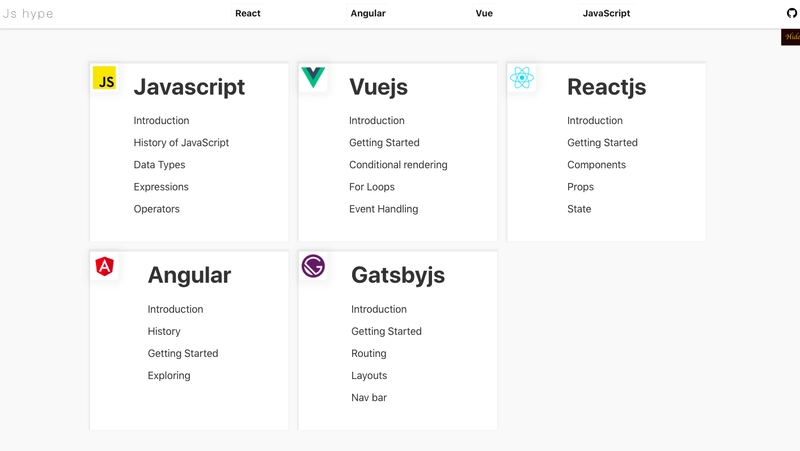The image size is (800, 451).
Task: Open Introduction under Reactjs
Action: pyautogui.click(x=595, y=120)
